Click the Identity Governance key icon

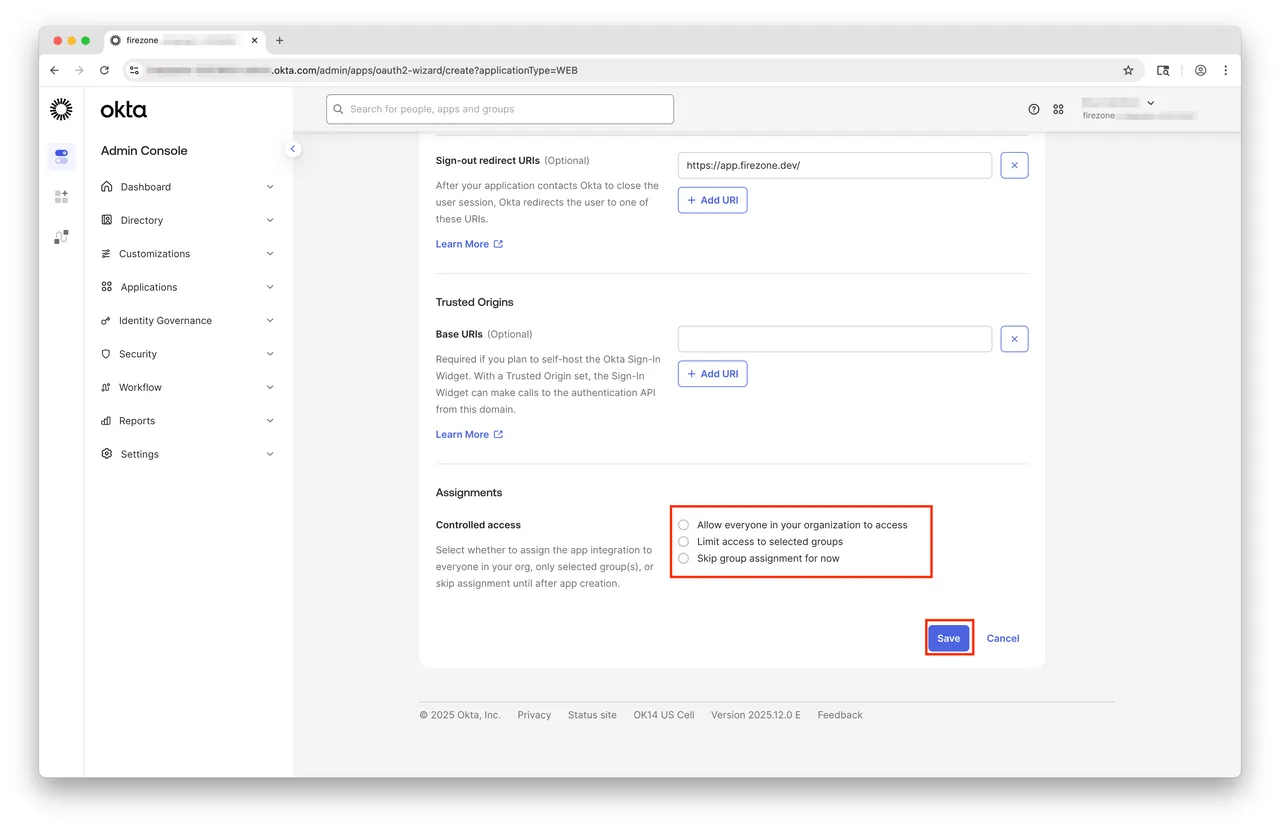(107, 321)
